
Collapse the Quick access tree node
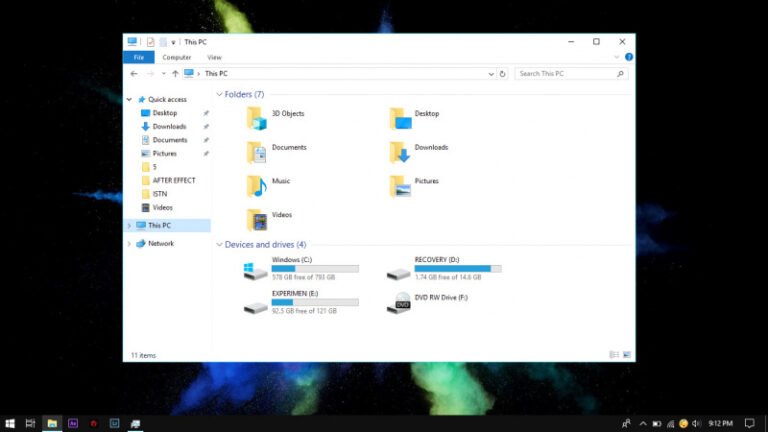129,99
